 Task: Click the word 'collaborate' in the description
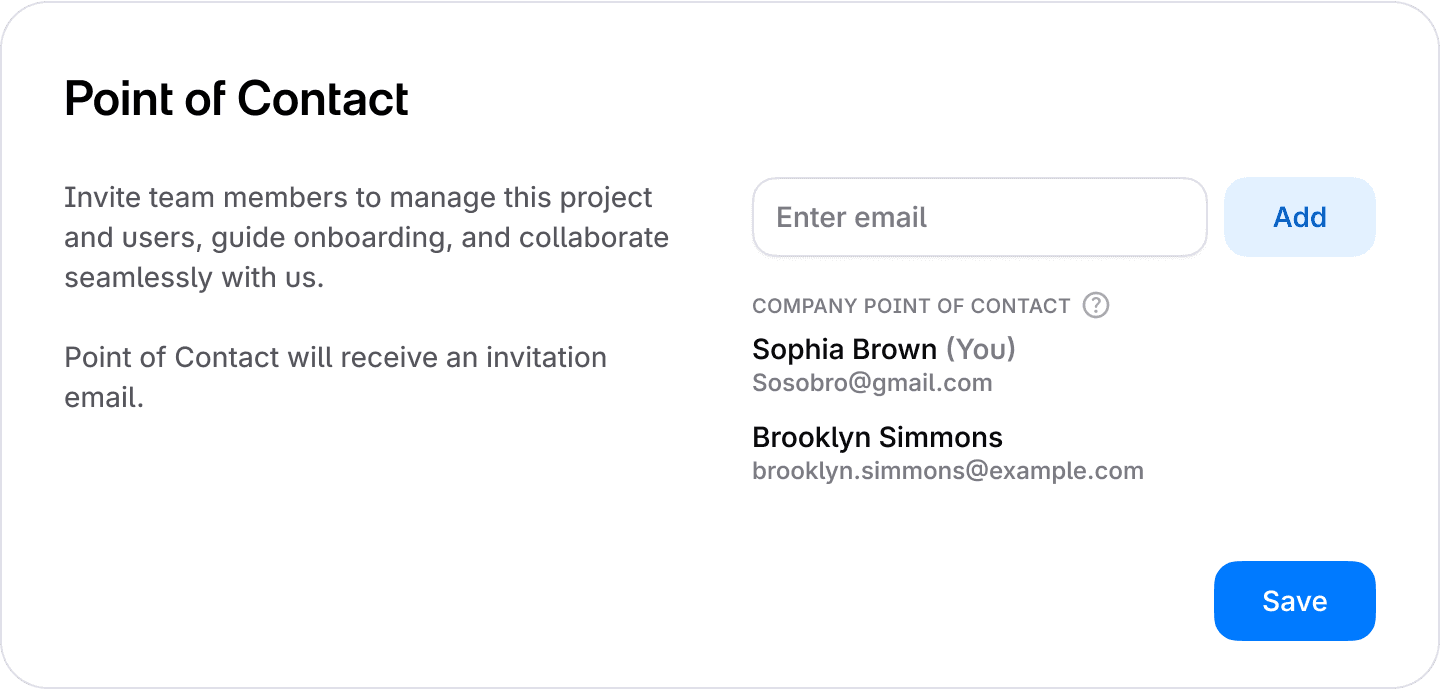click(x=594, y=238)
